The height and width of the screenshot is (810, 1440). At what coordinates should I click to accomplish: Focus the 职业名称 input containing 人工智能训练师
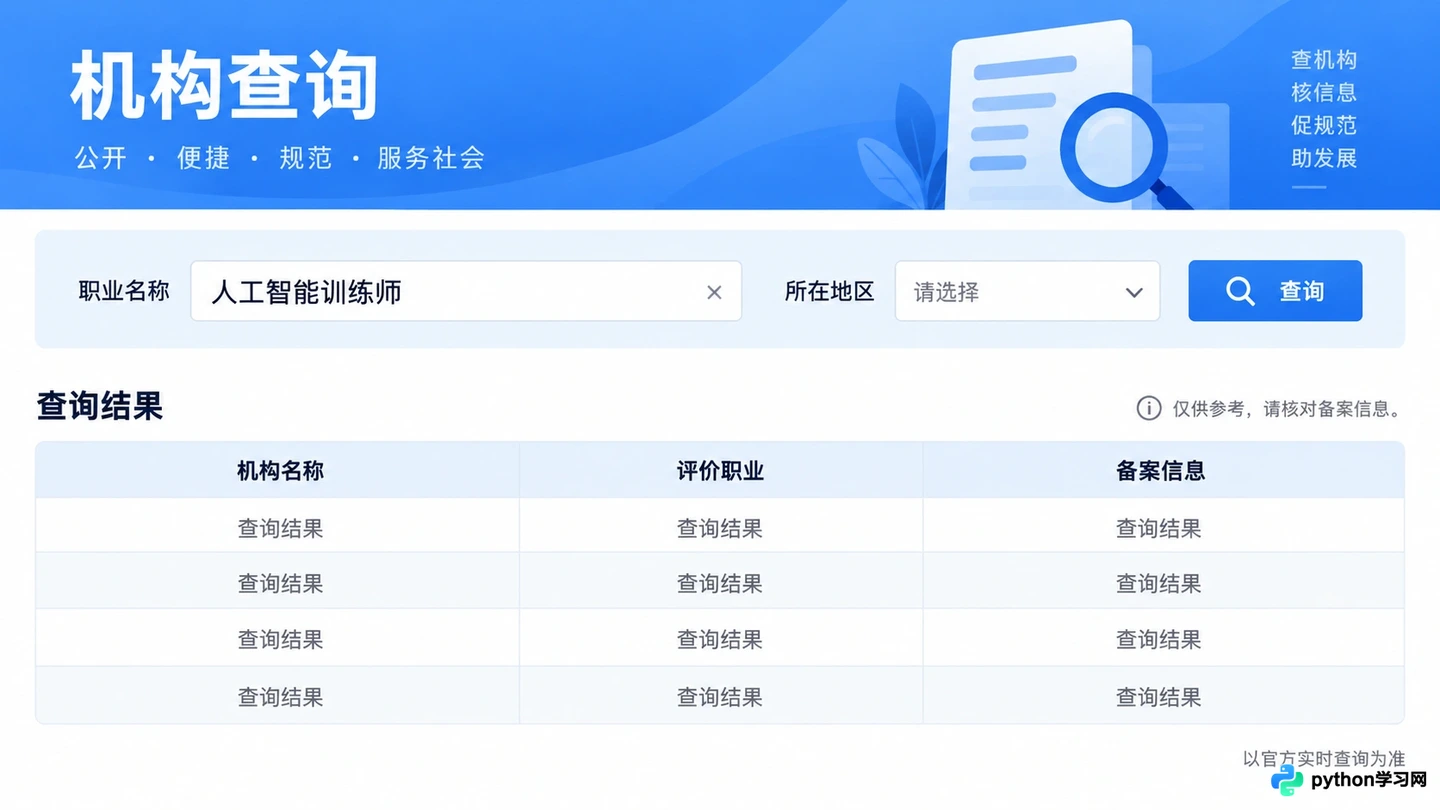(x=466, y=291)
